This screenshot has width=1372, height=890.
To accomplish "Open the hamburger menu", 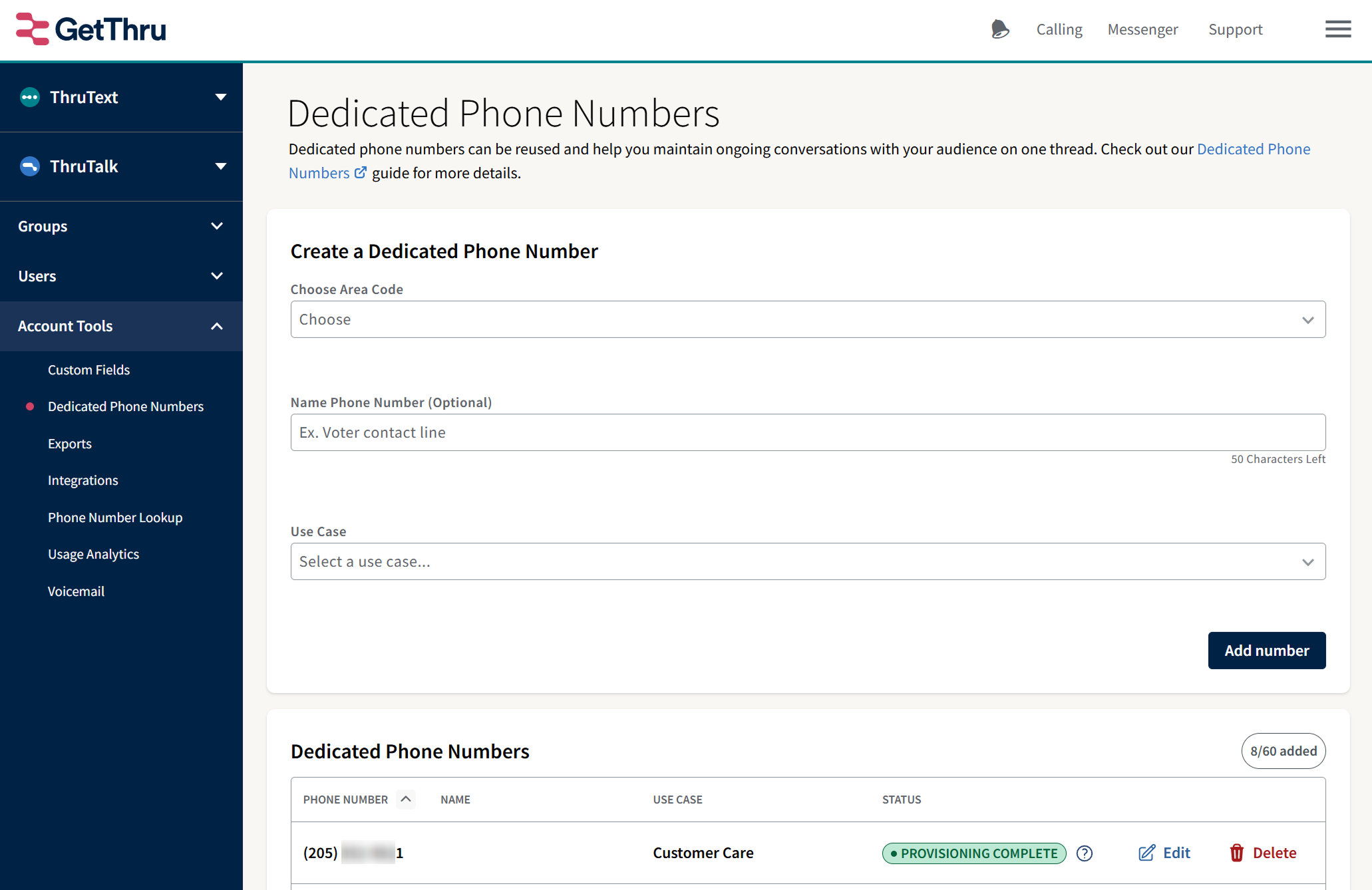I will click(1337, 29).
